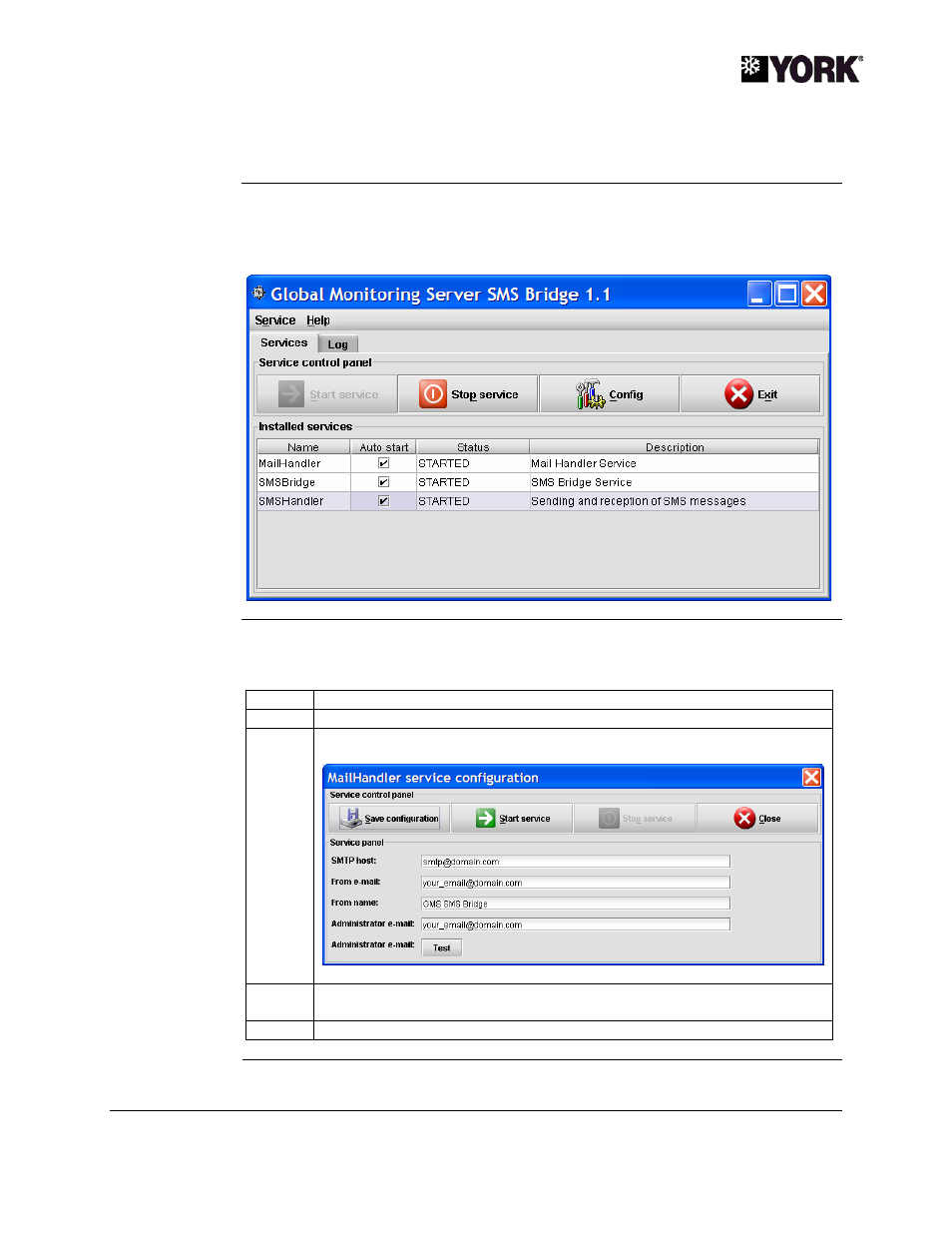Maximize the SMS Bridge window
This screenshot has height=1233, width=952.
coord(787,294)
